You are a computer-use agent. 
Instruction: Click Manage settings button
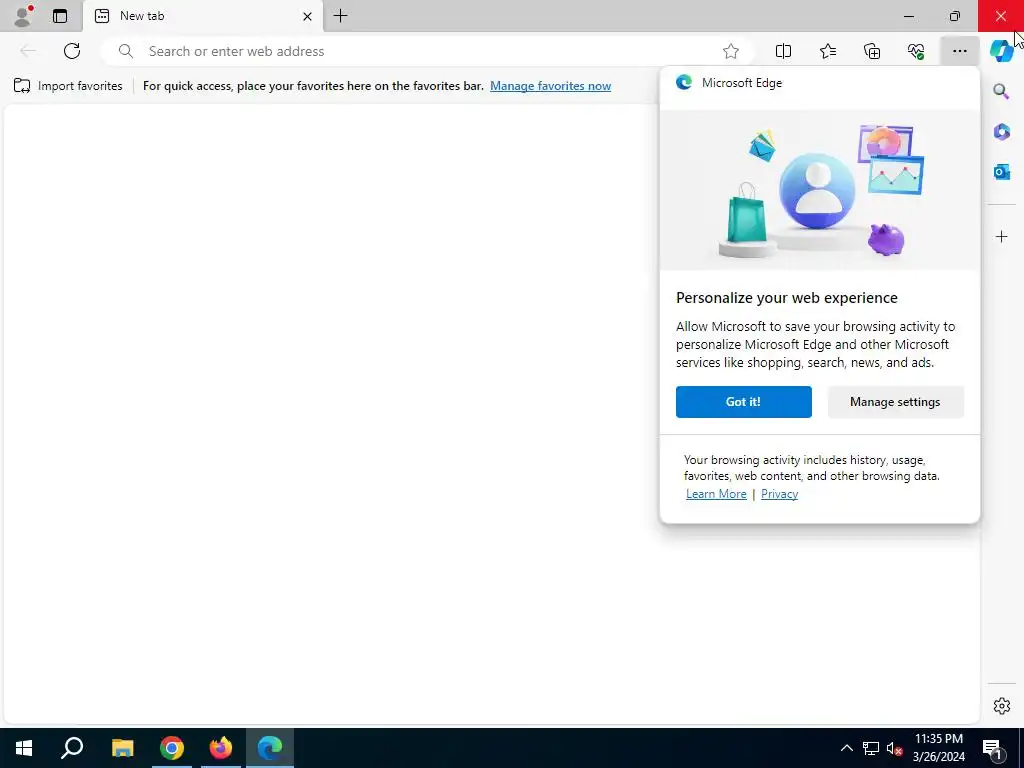[x=895, y=402]
